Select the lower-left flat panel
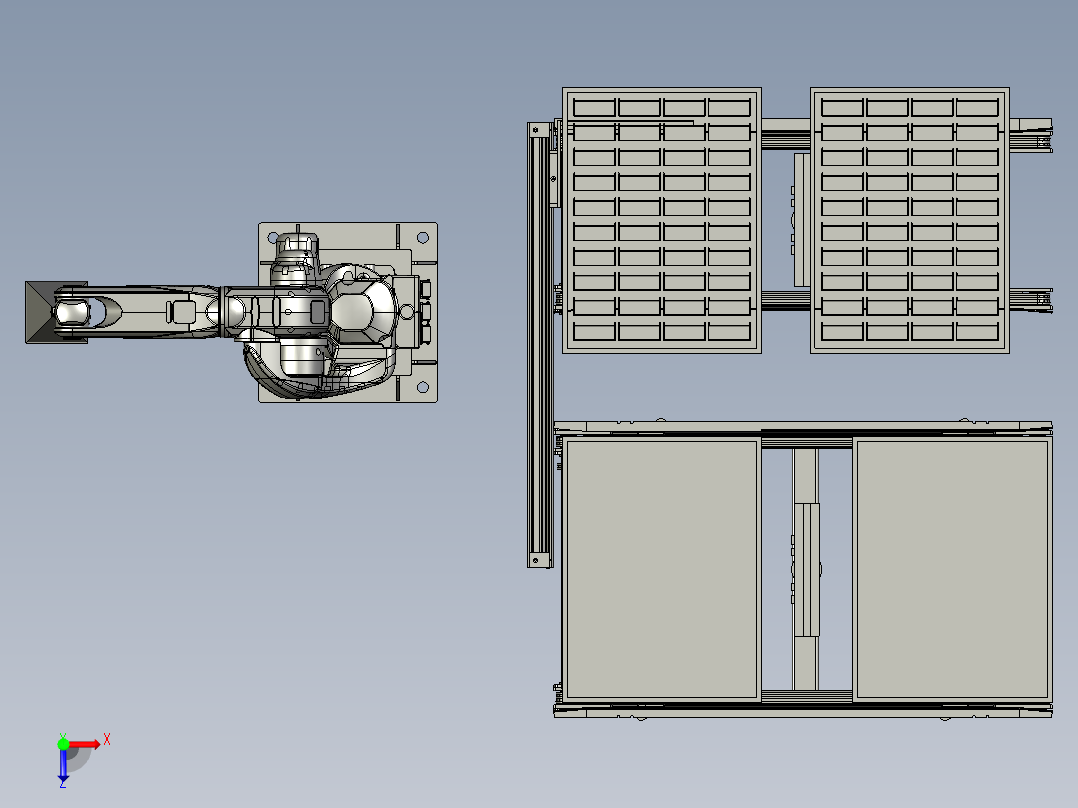The width and height of the screenshot is (1078, 808). (x=661, y=569)
